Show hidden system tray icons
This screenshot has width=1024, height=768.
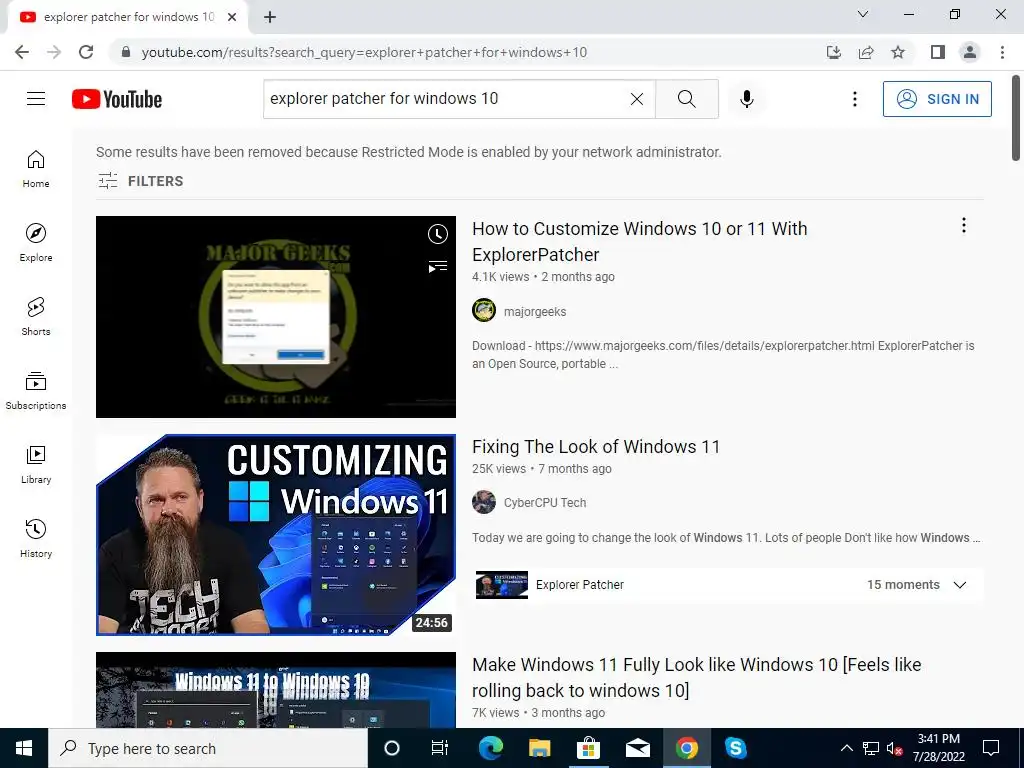tap(846, 748)
